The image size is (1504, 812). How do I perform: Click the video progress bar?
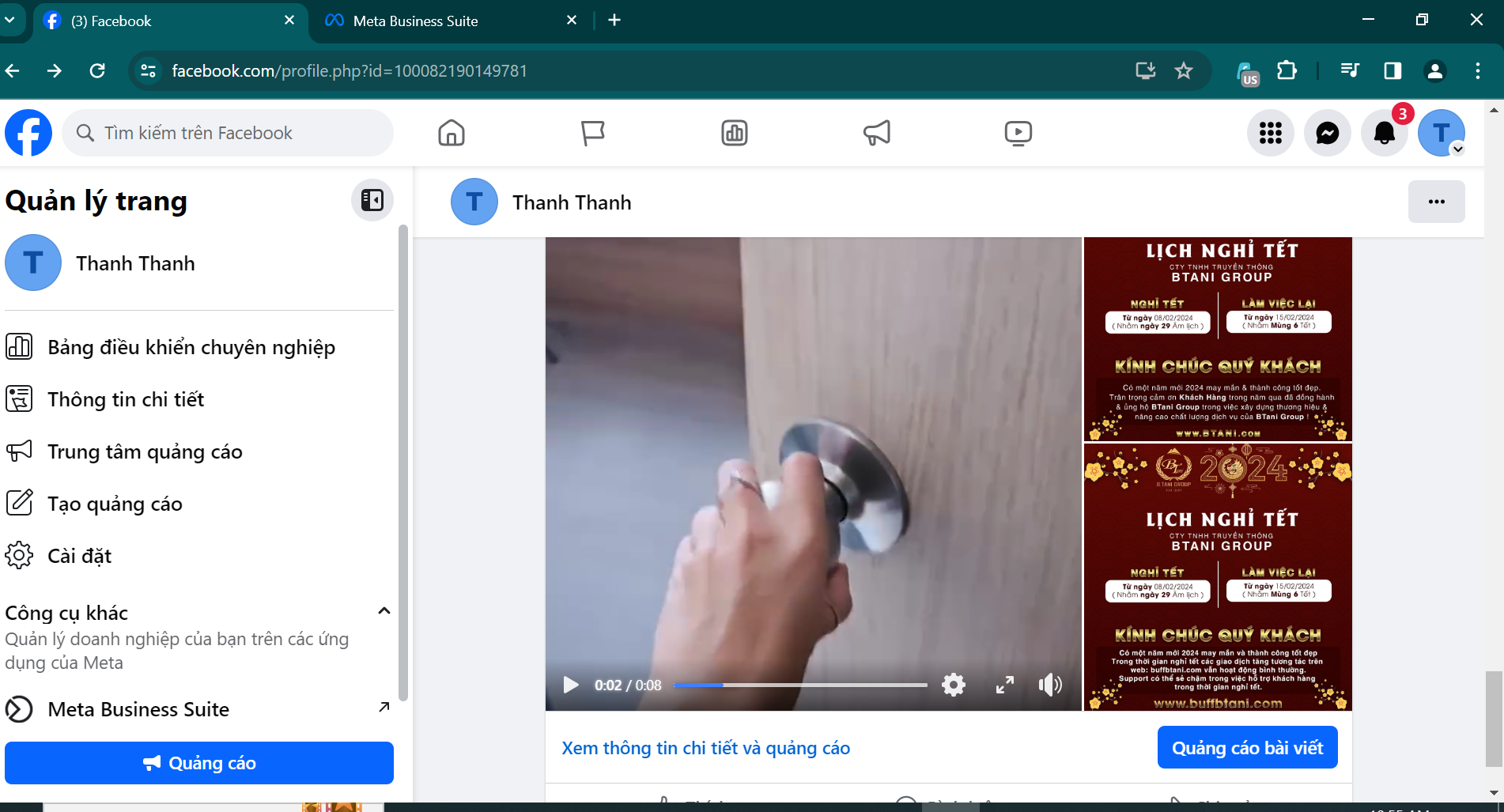(x=799, y=685)
